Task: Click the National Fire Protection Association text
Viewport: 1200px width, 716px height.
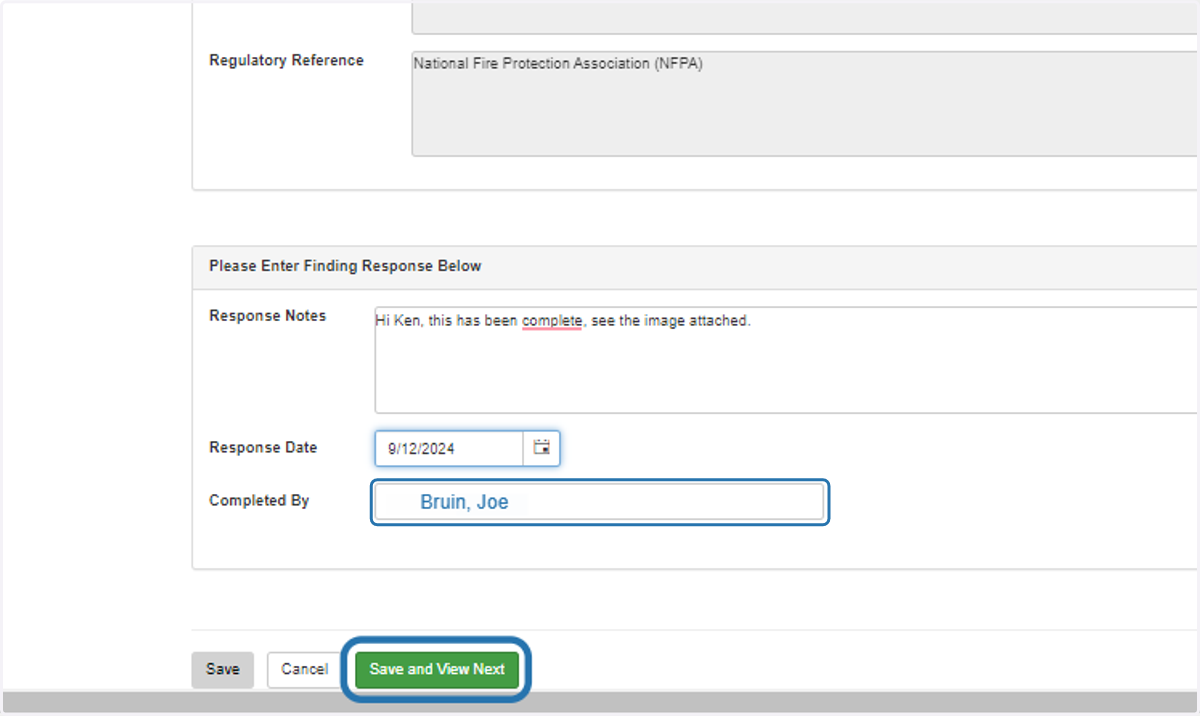Action: (x=558, y=65)
